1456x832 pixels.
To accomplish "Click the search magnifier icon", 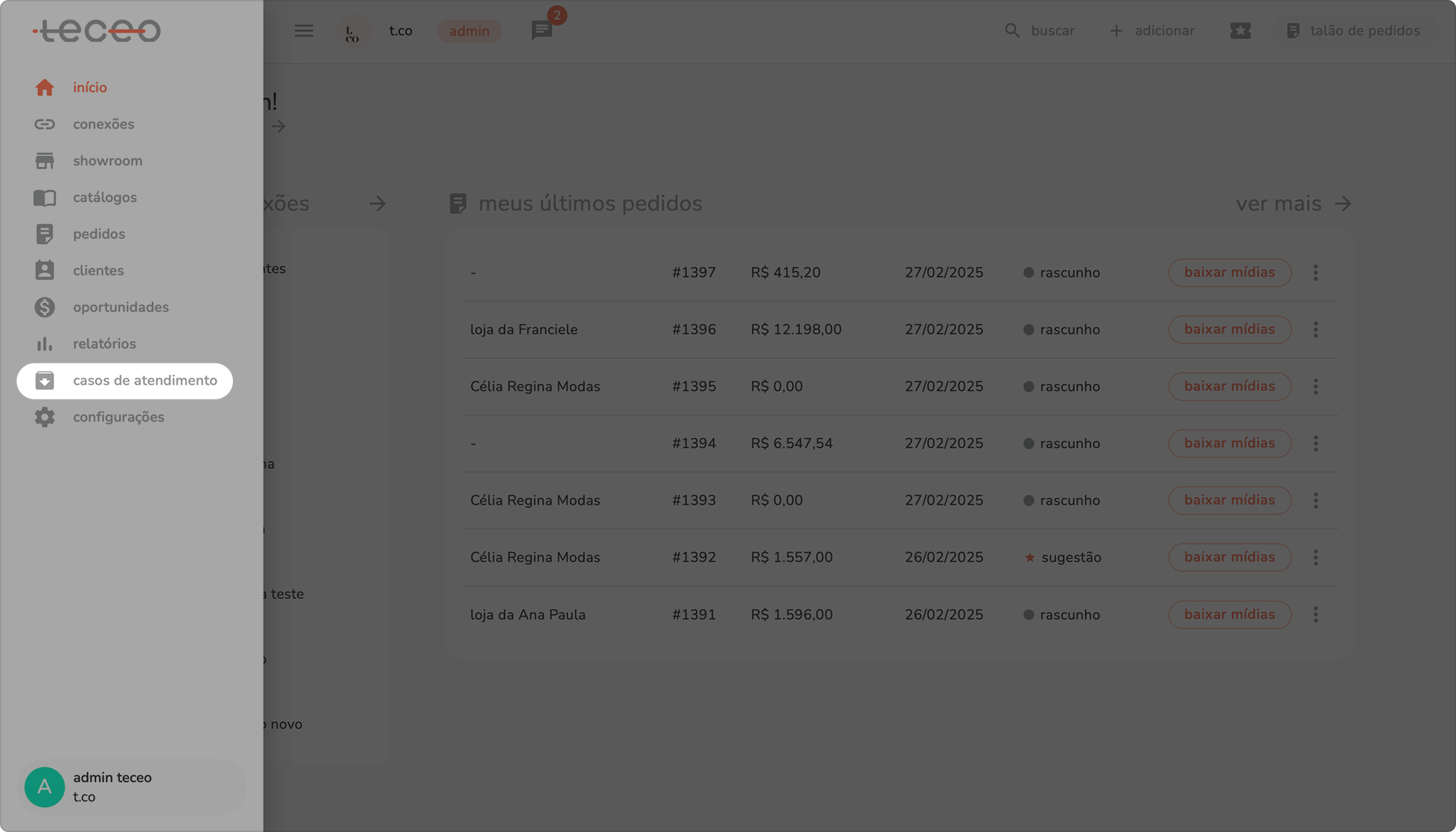I will tap(1012, 31).
